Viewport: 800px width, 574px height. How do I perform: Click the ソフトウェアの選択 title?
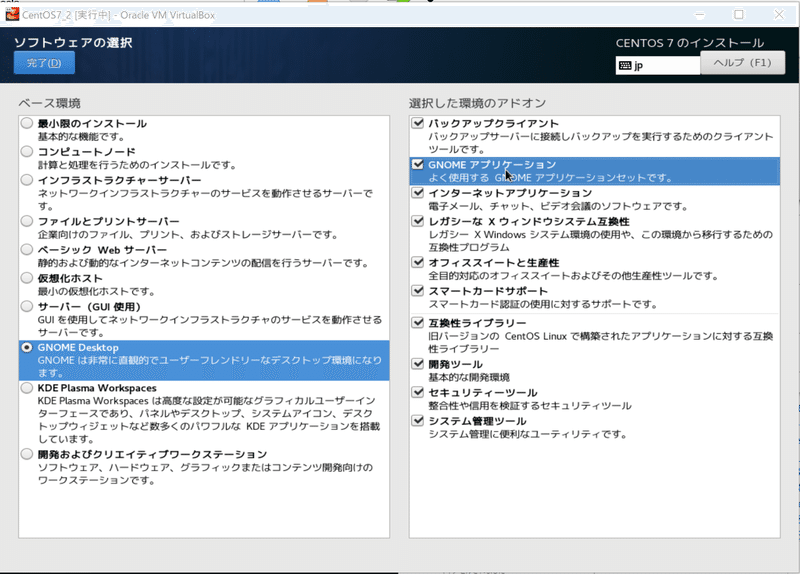73,42
